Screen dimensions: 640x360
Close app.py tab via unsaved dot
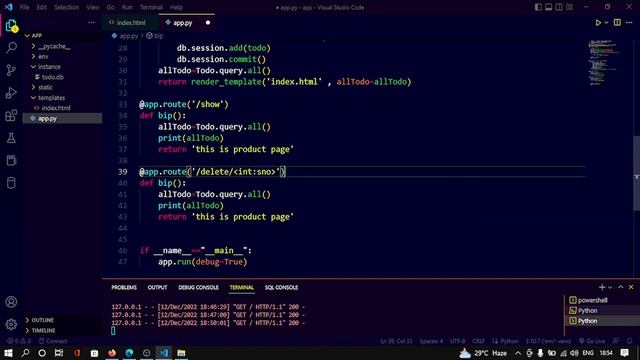pos(208,23)
